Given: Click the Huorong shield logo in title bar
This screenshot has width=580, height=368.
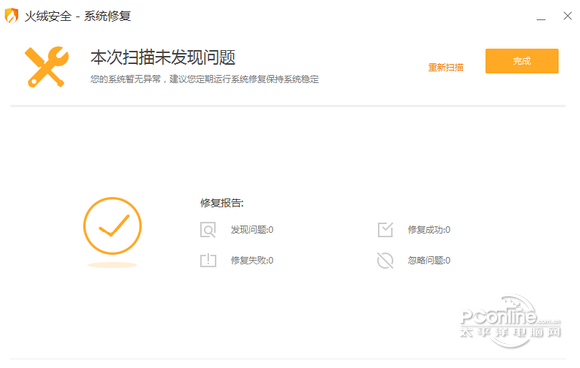Looking at the screenshot, I should 11,16.
